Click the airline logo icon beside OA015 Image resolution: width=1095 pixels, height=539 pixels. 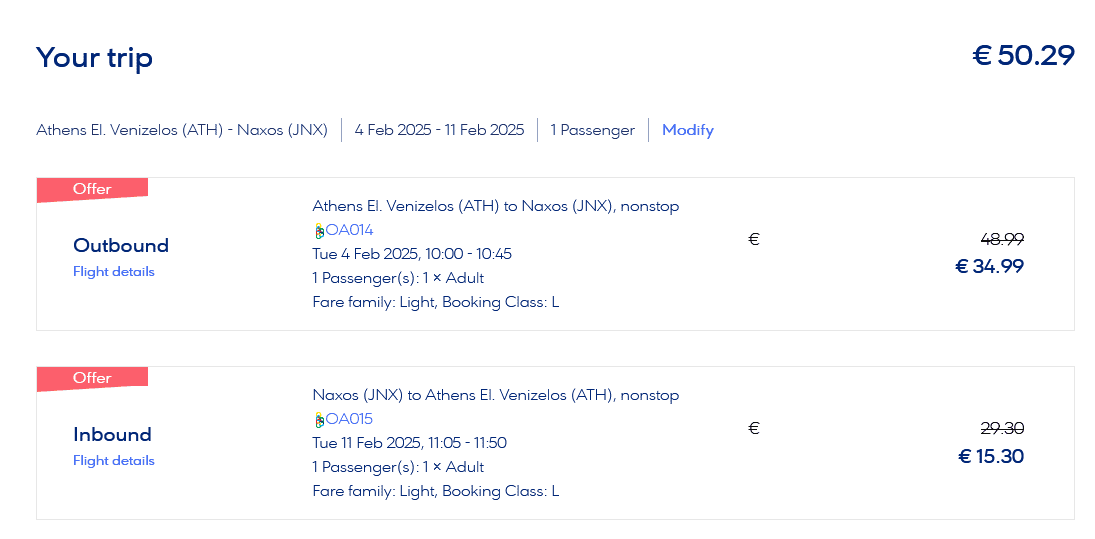click(x=319, y=420)
